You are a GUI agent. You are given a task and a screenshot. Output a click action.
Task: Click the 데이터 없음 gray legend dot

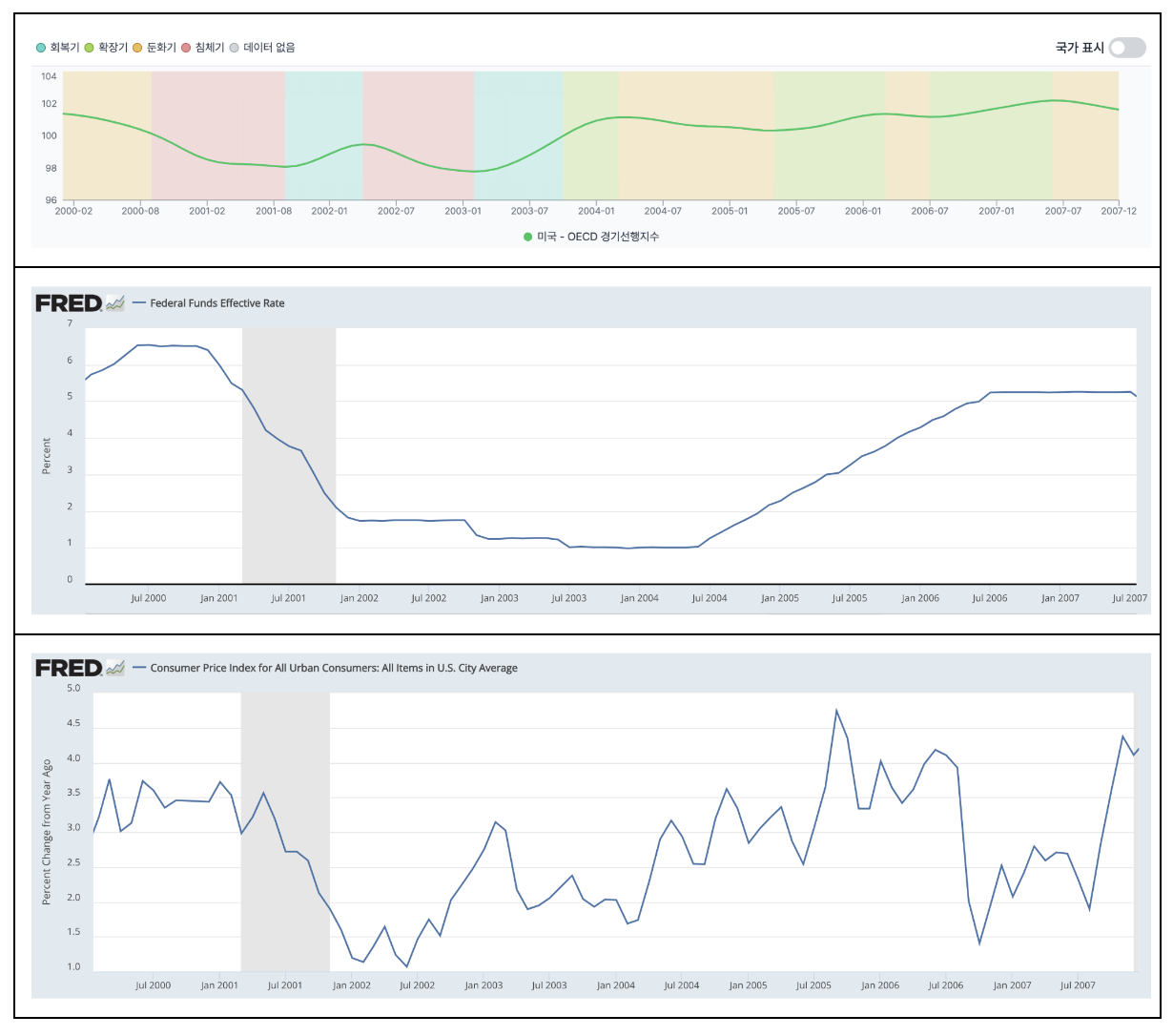point(235,48)
